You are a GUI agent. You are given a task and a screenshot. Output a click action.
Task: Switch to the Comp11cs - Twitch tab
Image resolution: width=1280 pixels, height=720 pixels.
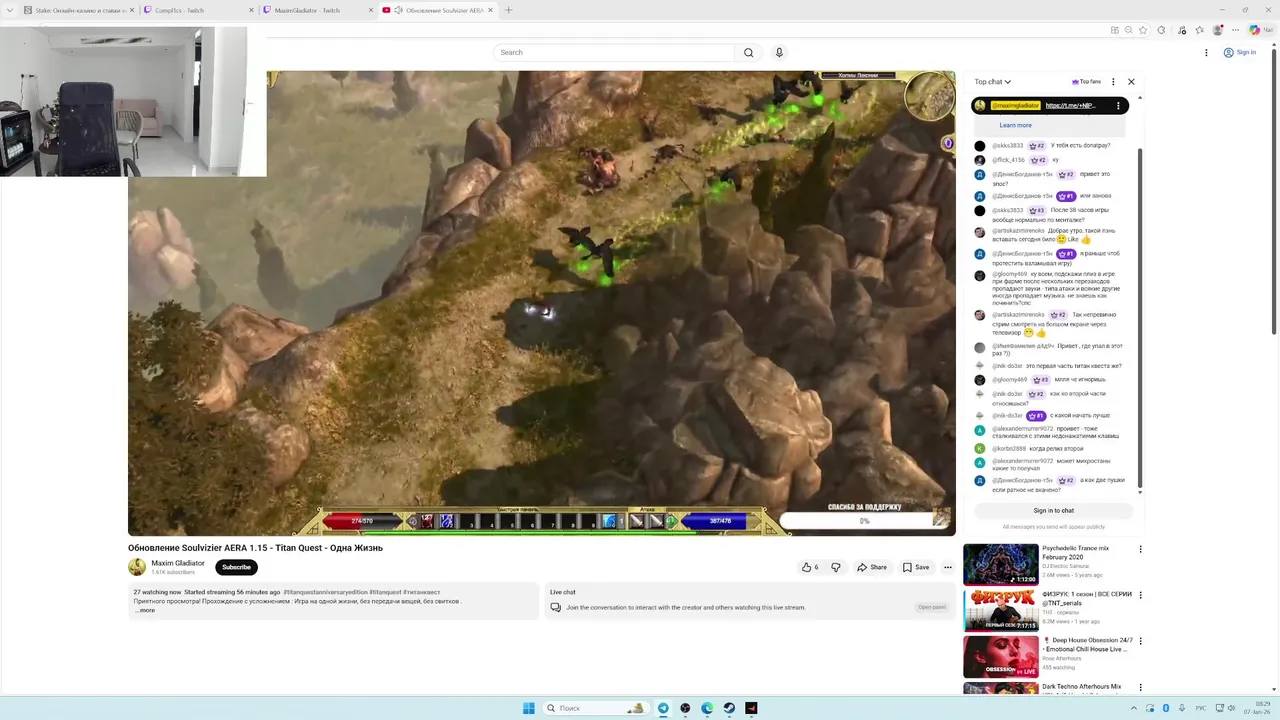click(x=197, y=10)
